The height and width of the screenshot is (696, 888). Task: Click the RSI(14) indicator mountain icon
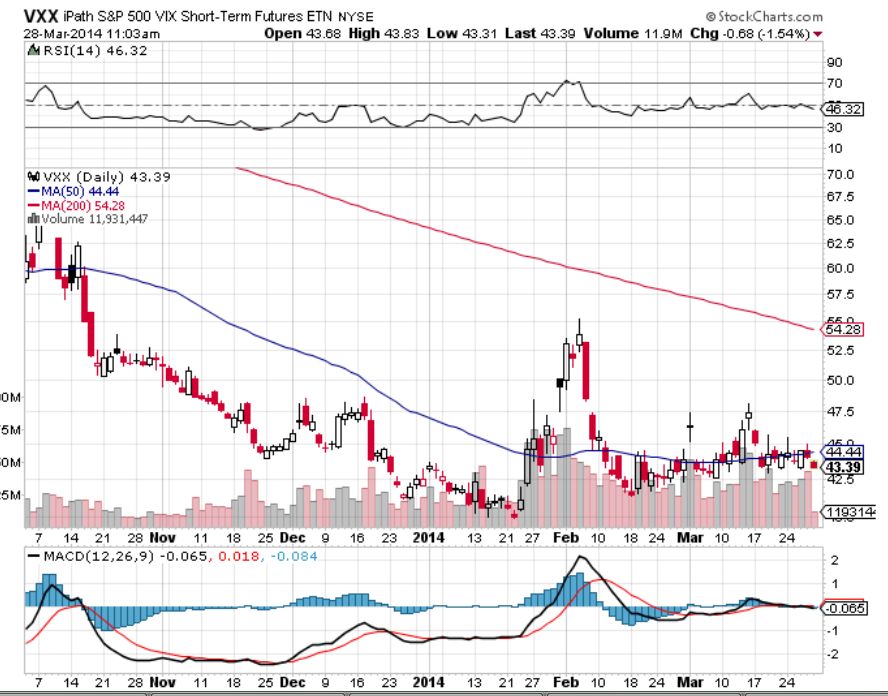[x=28, y=47]
